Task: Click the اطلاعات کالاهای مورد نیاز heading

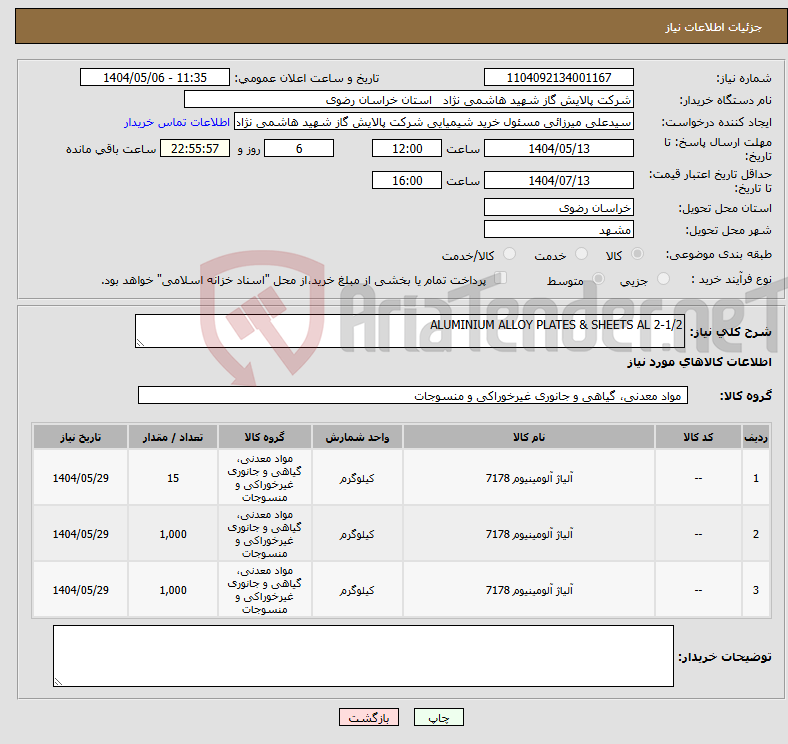Action: pos(699,362)
